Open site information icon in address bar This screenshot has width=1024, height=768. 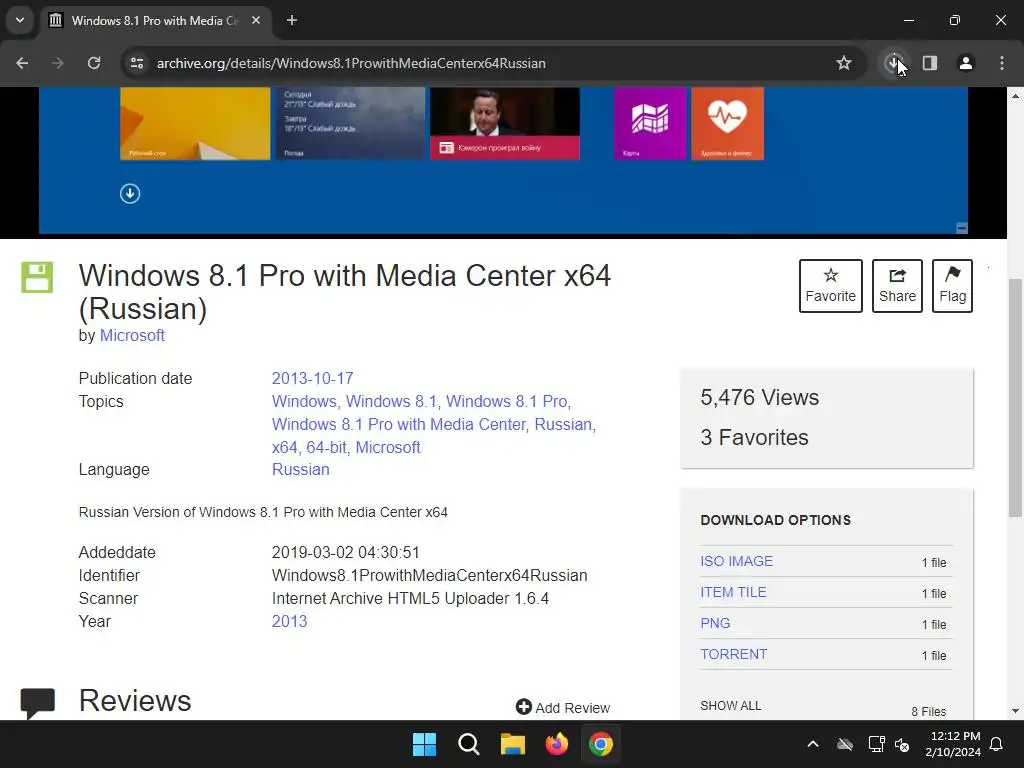click(137, 63)
